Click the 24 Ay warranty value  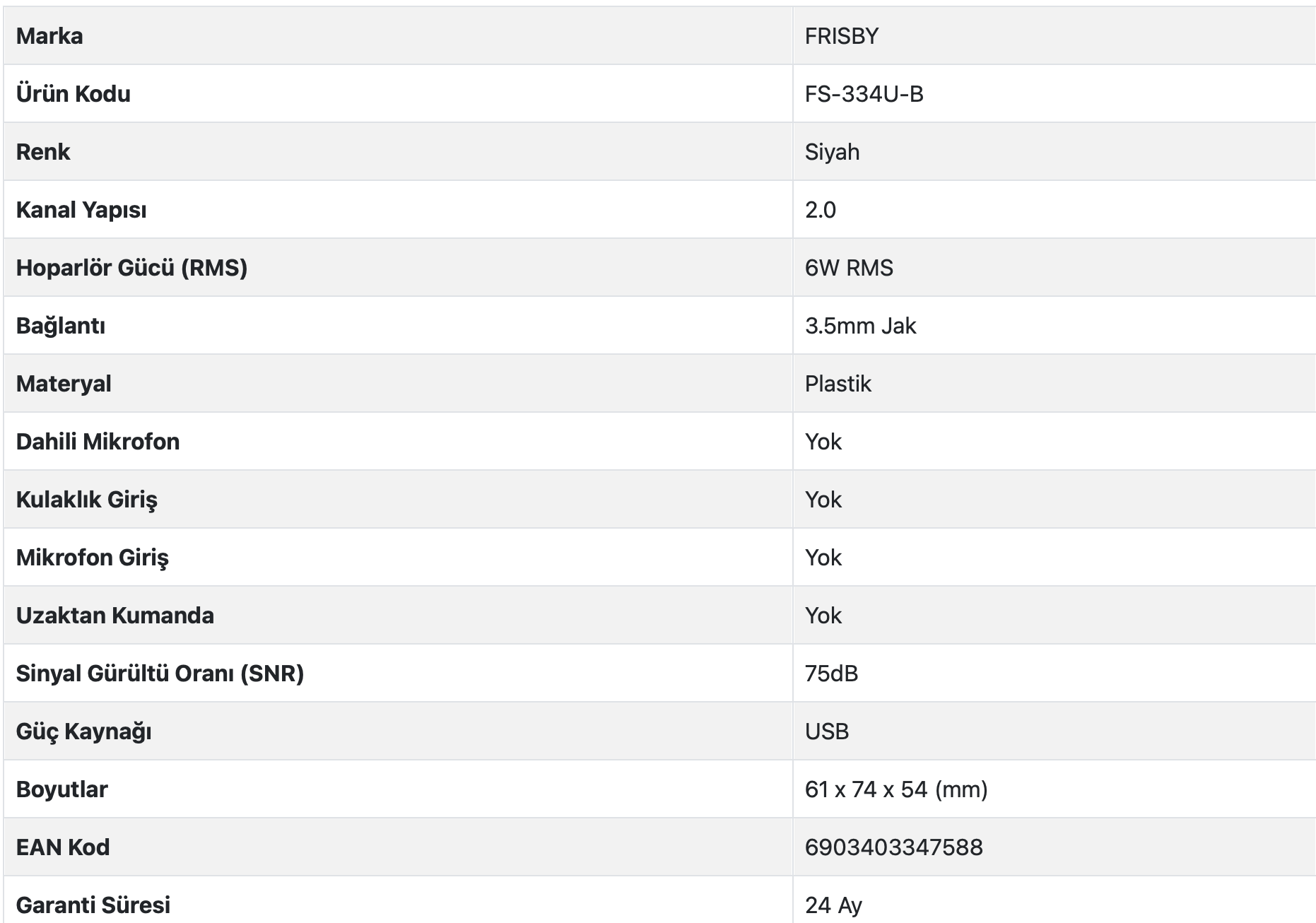pos(833,905)
